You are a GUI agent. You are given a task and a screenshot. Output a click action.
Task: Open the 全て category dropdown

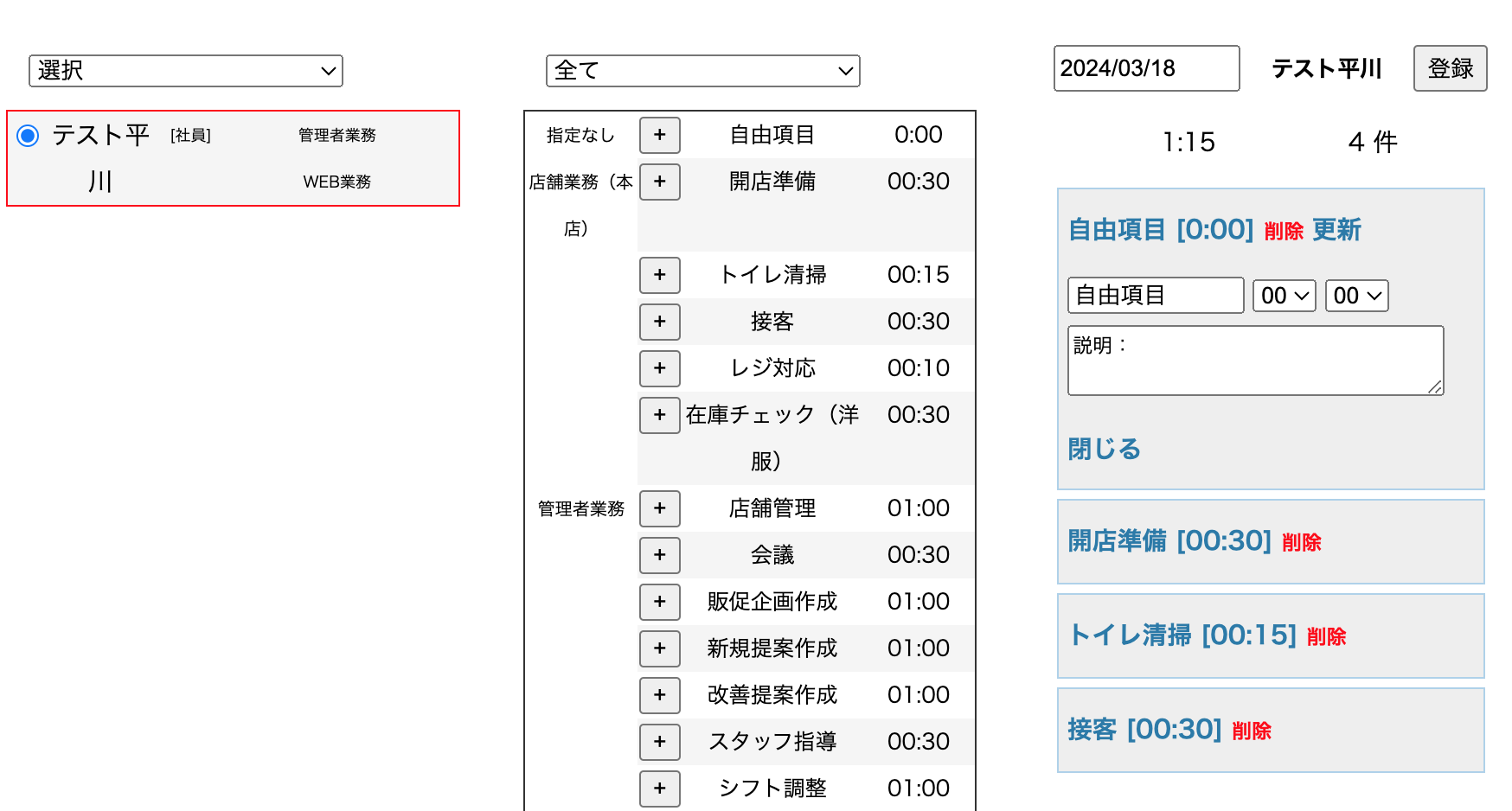(x=702, y=70)
